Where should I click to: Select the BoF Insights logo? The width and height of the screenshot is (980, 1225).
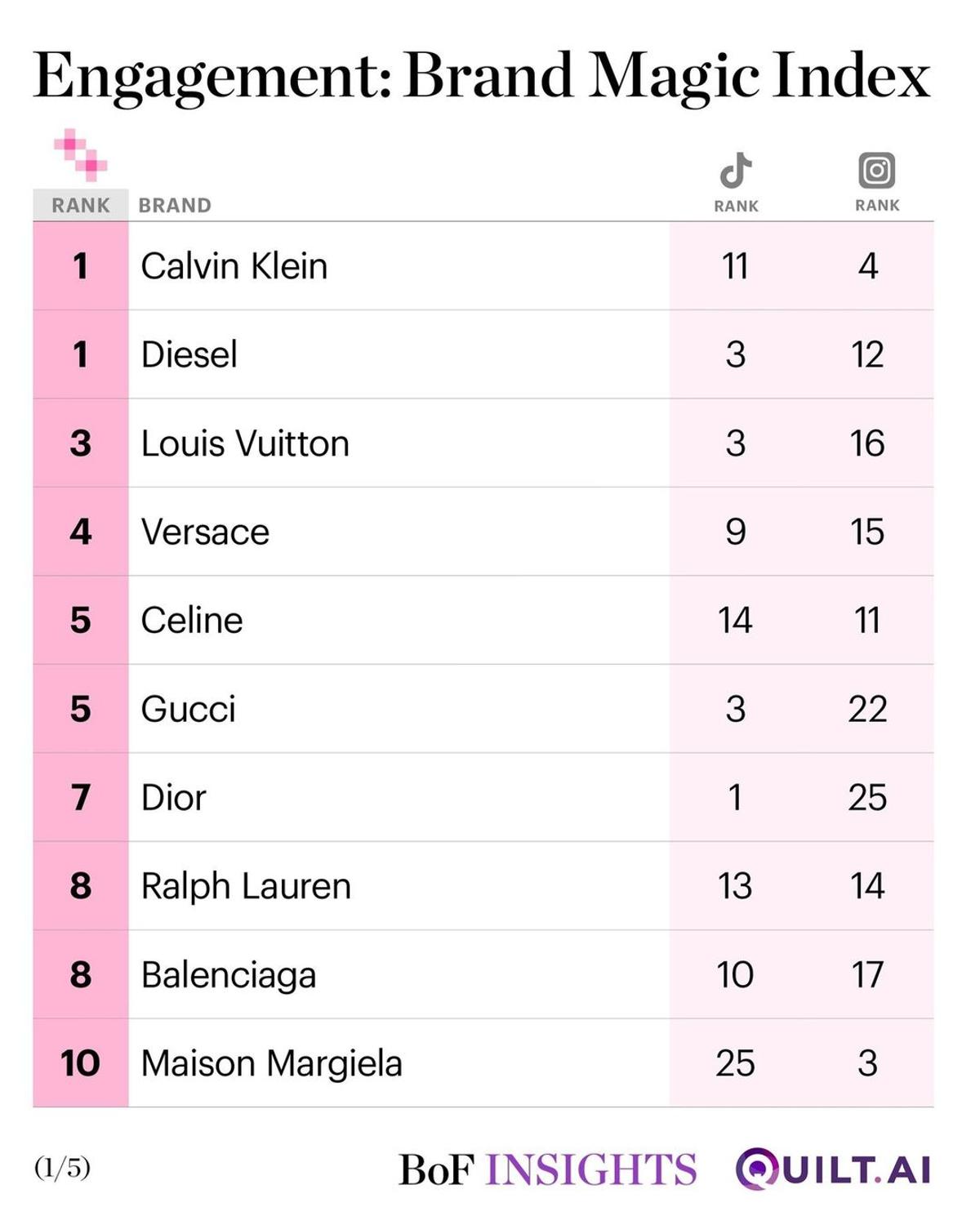coord(547,1169)
